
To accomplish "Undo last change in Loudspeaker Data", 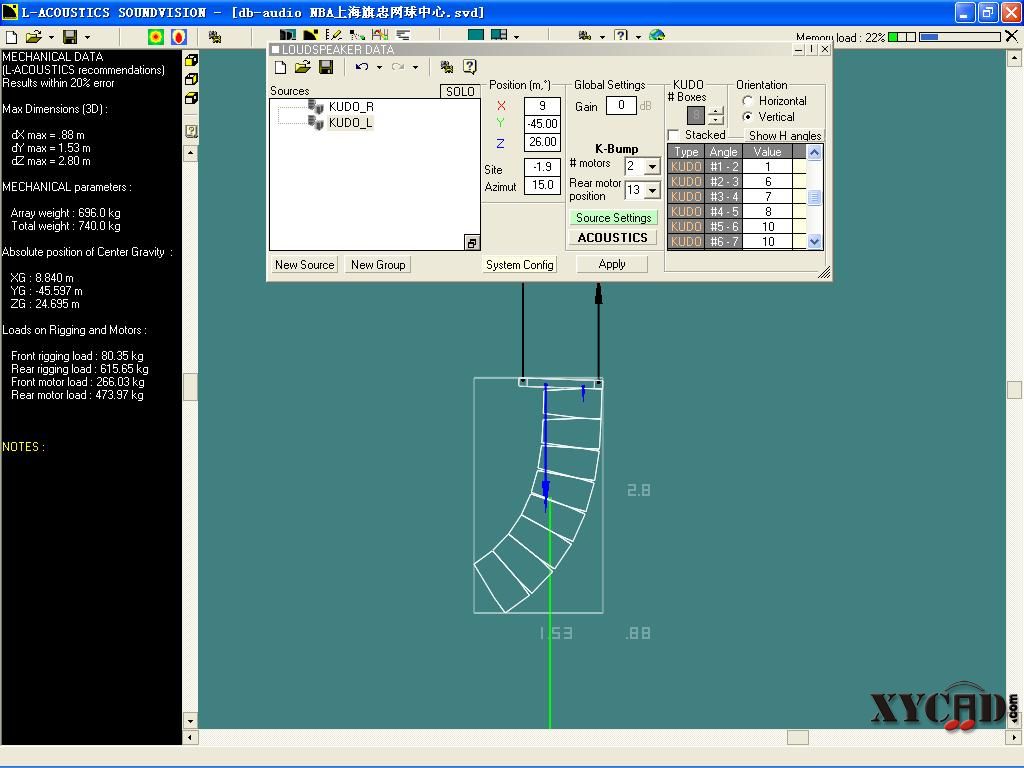I will 362,67.
